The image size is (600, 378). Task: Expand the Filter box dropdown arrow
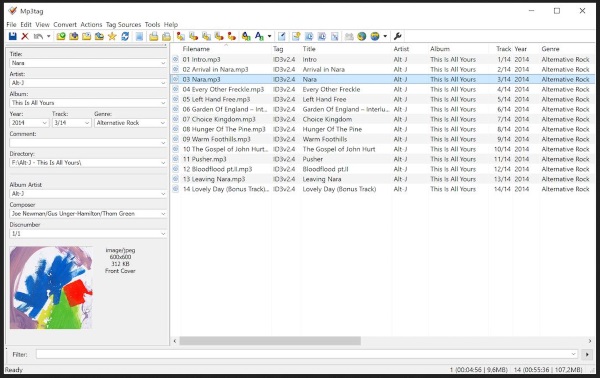click(x=573, y=354)
